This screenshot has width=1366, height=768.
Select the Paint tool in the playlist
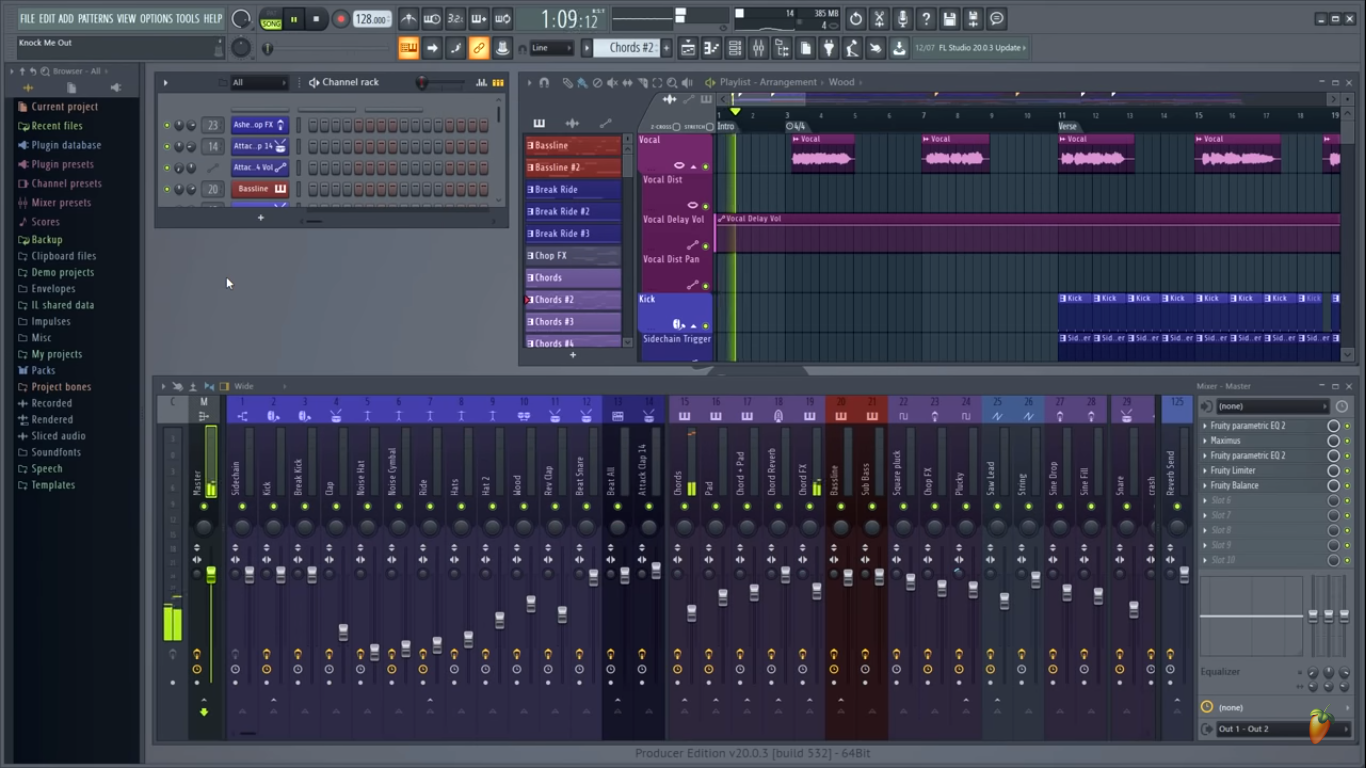pyautogui.click(x=582, y=82)
